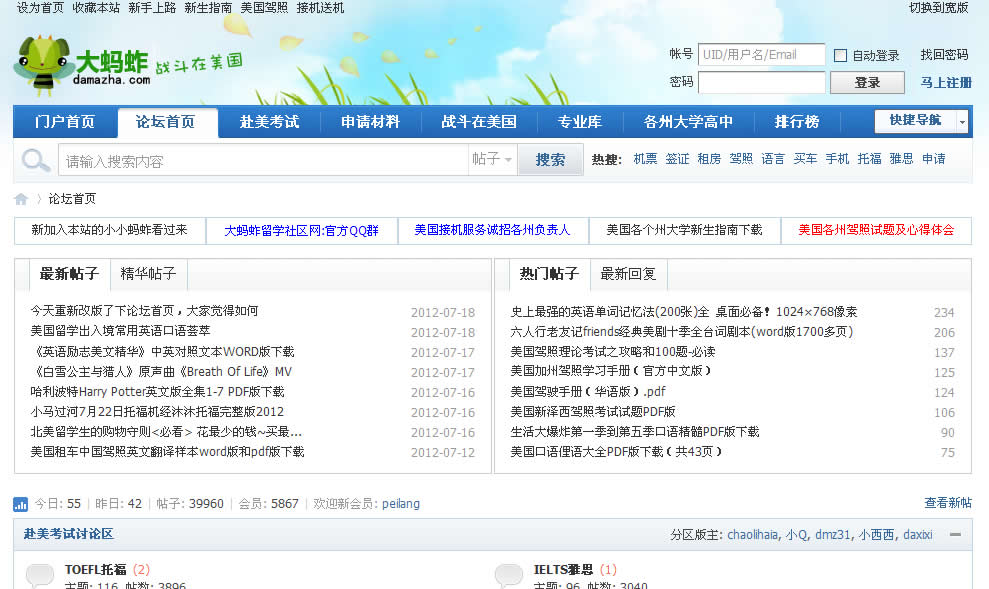Click the magnifier search icon
Image resolution: width=989 pixels, height=589 pixels.
tap(36, 160)
